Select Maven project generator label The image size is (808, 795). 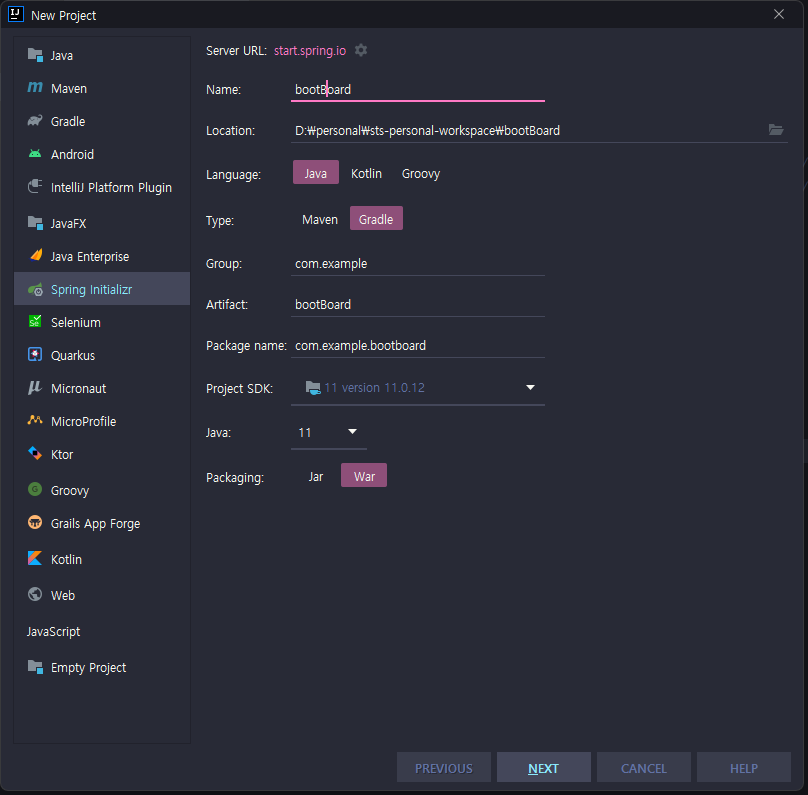(x=69, y=89)
